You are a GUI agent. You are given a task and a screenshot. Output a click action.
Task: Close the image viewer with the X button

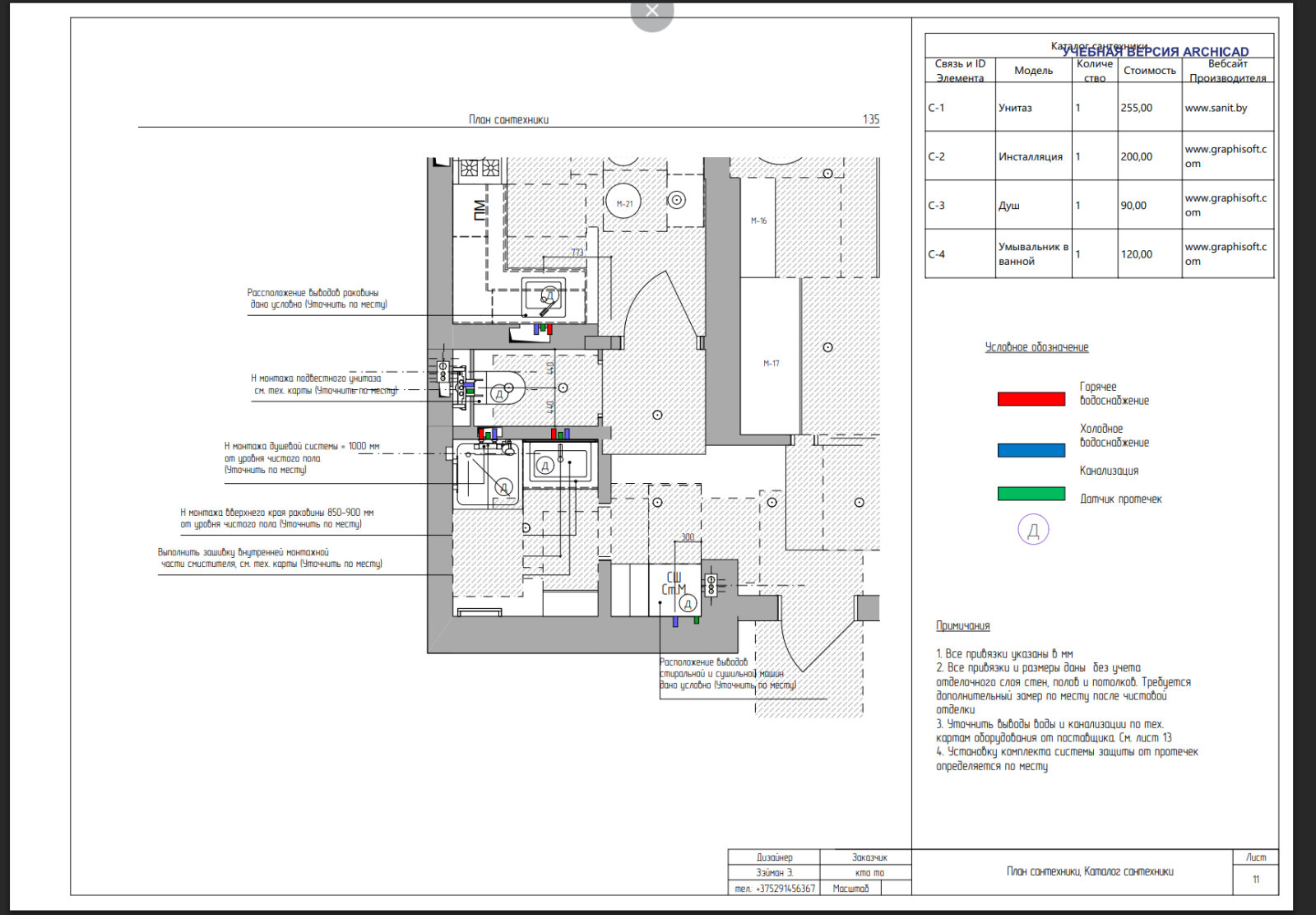[x=652, y=12]
